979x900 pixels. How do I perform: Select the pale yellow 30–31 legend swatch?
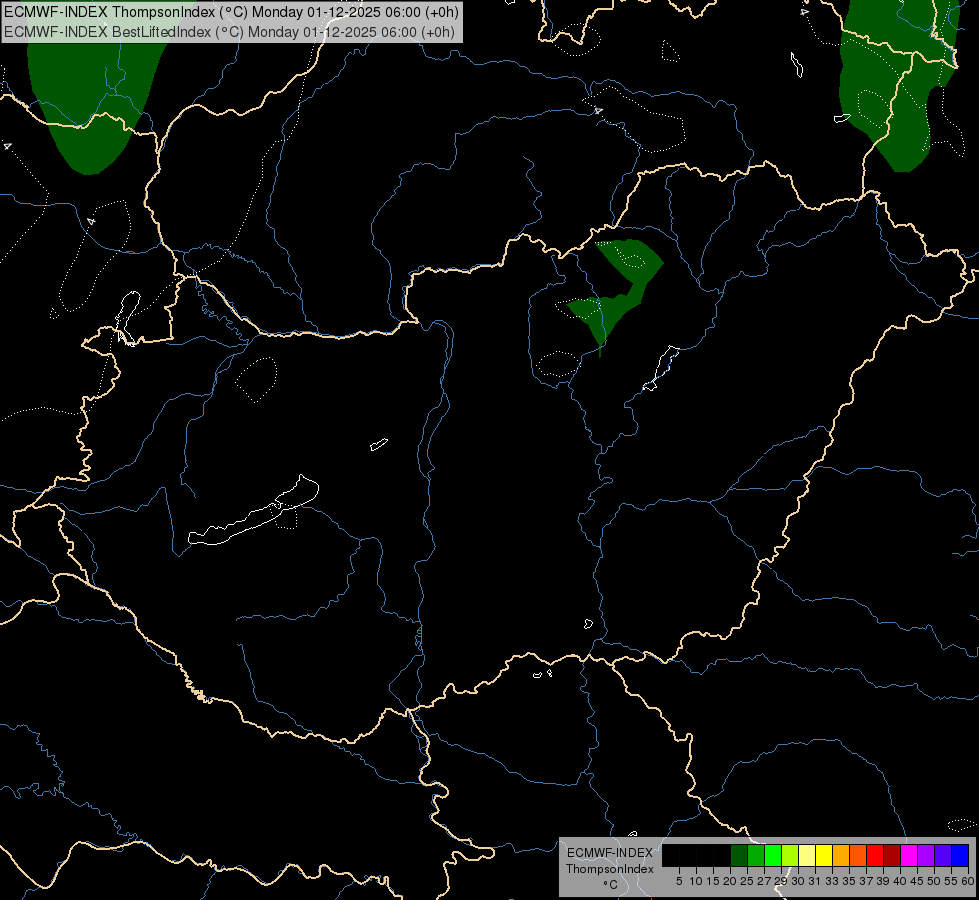(x=807, y=855)
